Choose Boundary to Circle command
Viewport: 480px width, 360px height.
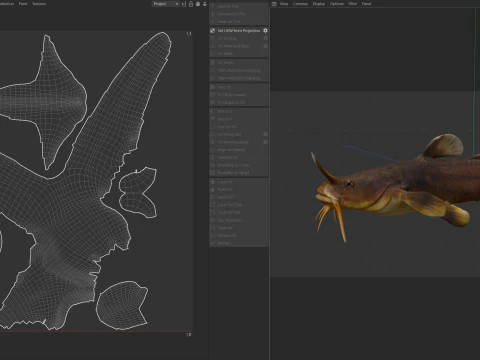tap(239, 165)
